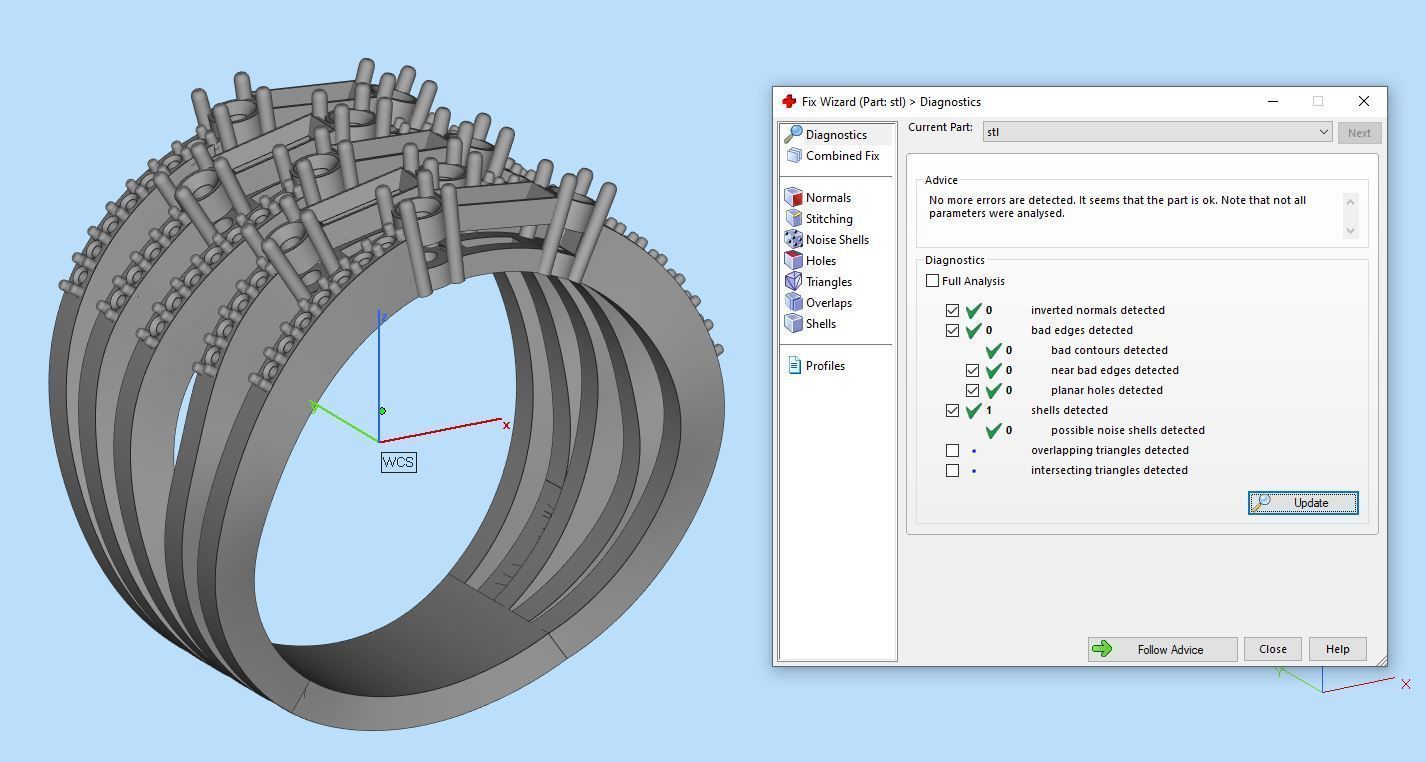Click the Advice scrollbar up arrow

coord(1351,202)
